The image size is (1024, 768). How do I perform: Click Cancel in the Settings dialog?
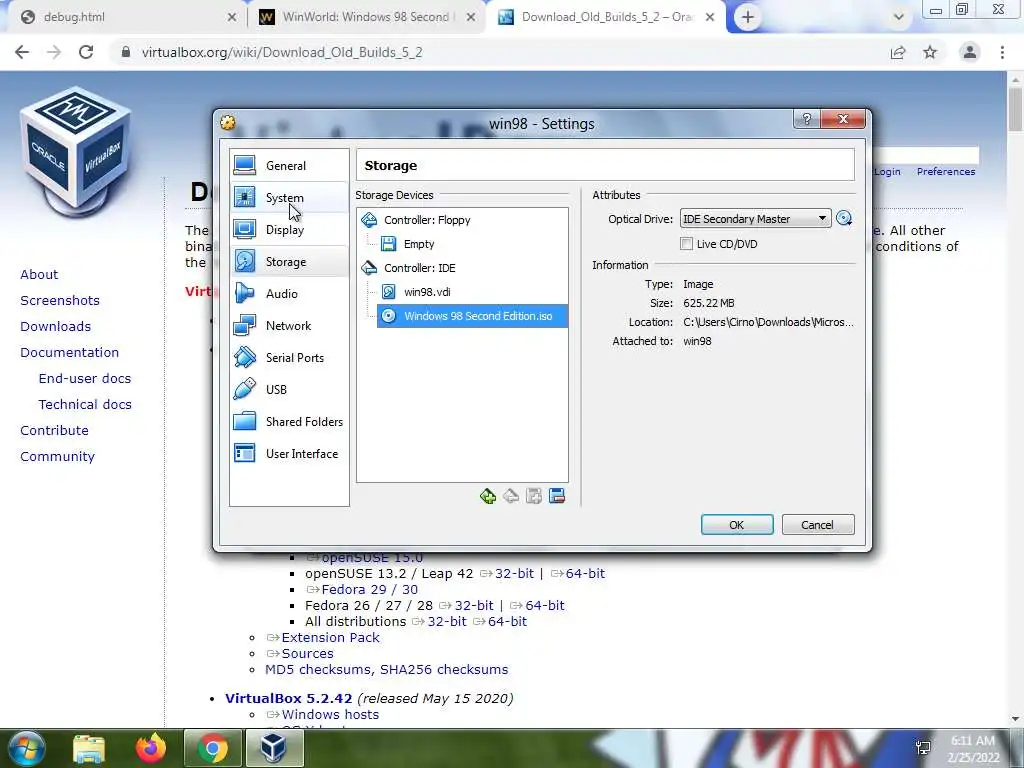pos(818,525)
